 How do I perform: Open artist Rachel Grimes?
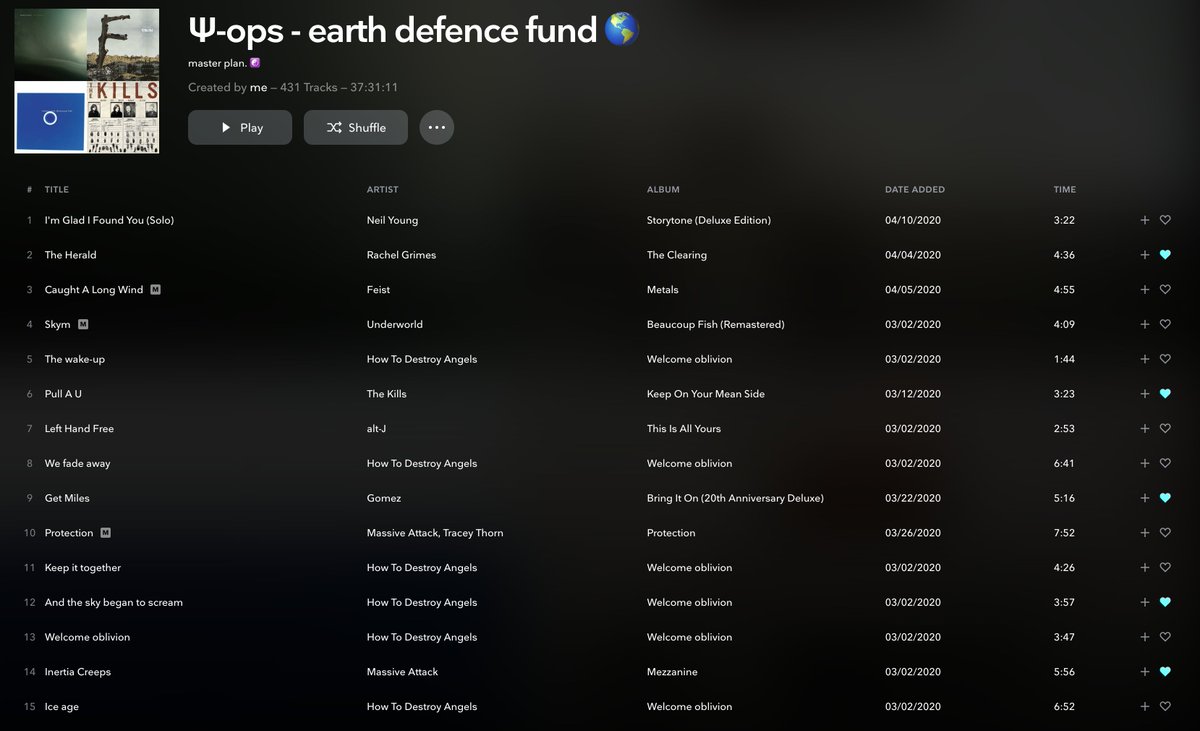pyautogui.click(x=401, y=255)
